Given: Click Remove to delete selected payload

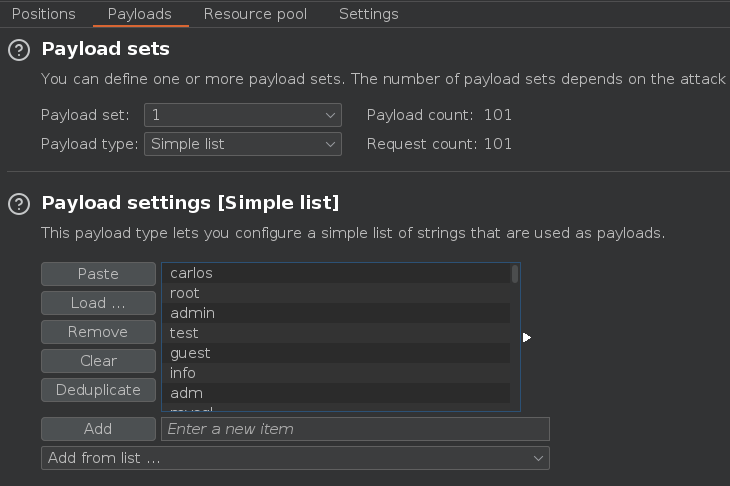Looking at the screenshot, I should [x=98, y=332].
